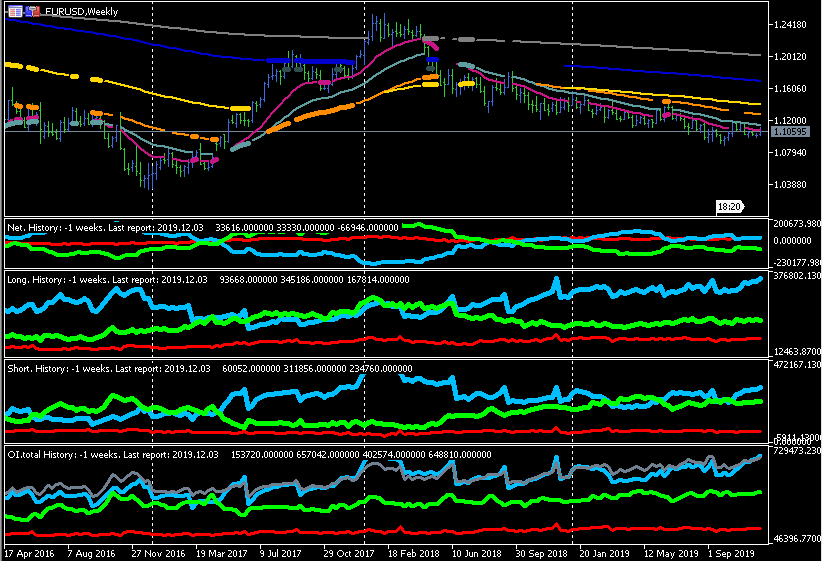Toggle the one-click trading panel icon

(33, 11)
